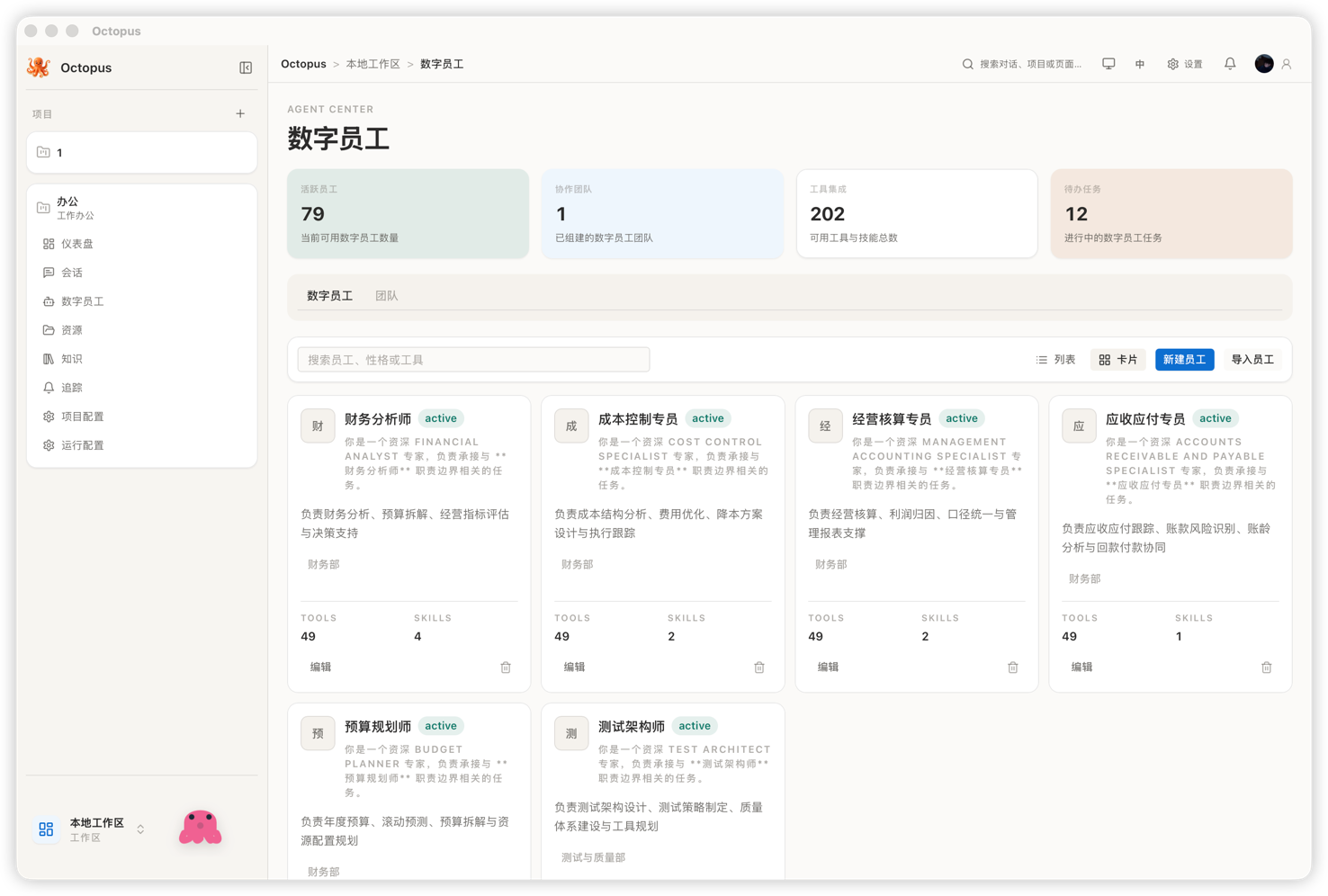Edit 成本控制专员 via 编辑
The height and width of the screenshot is (896, 1328).
[575, 668]
